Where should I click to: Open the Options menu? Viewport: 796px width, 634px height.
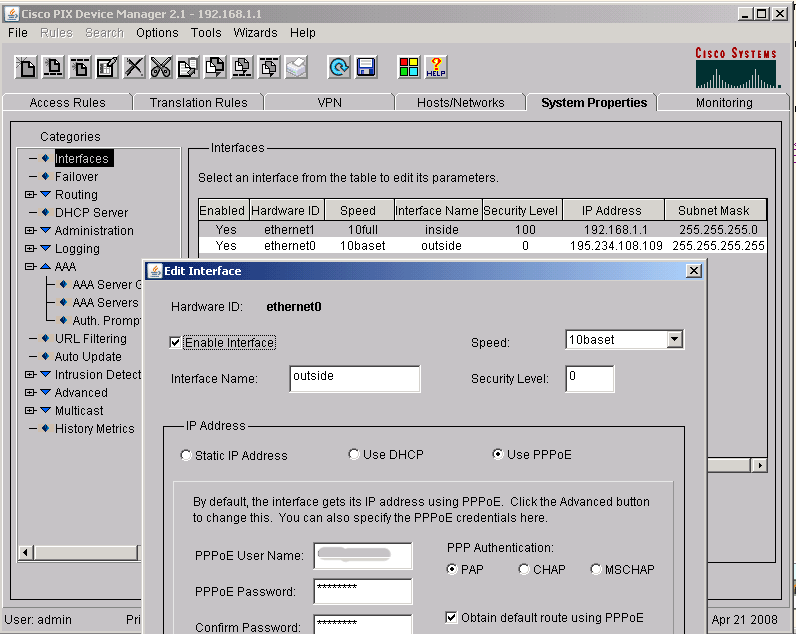pyautogui.click(x=157, y=33)
